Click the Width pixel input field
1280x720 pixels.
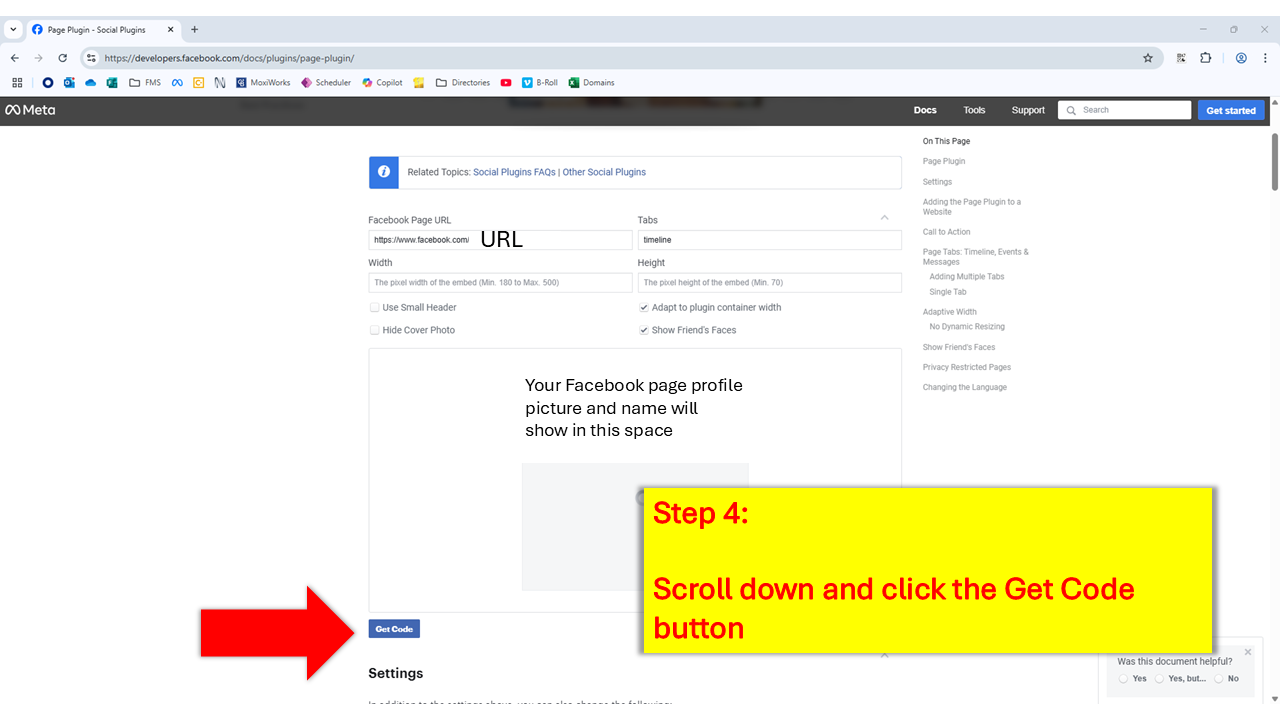(x=500, y=283)
